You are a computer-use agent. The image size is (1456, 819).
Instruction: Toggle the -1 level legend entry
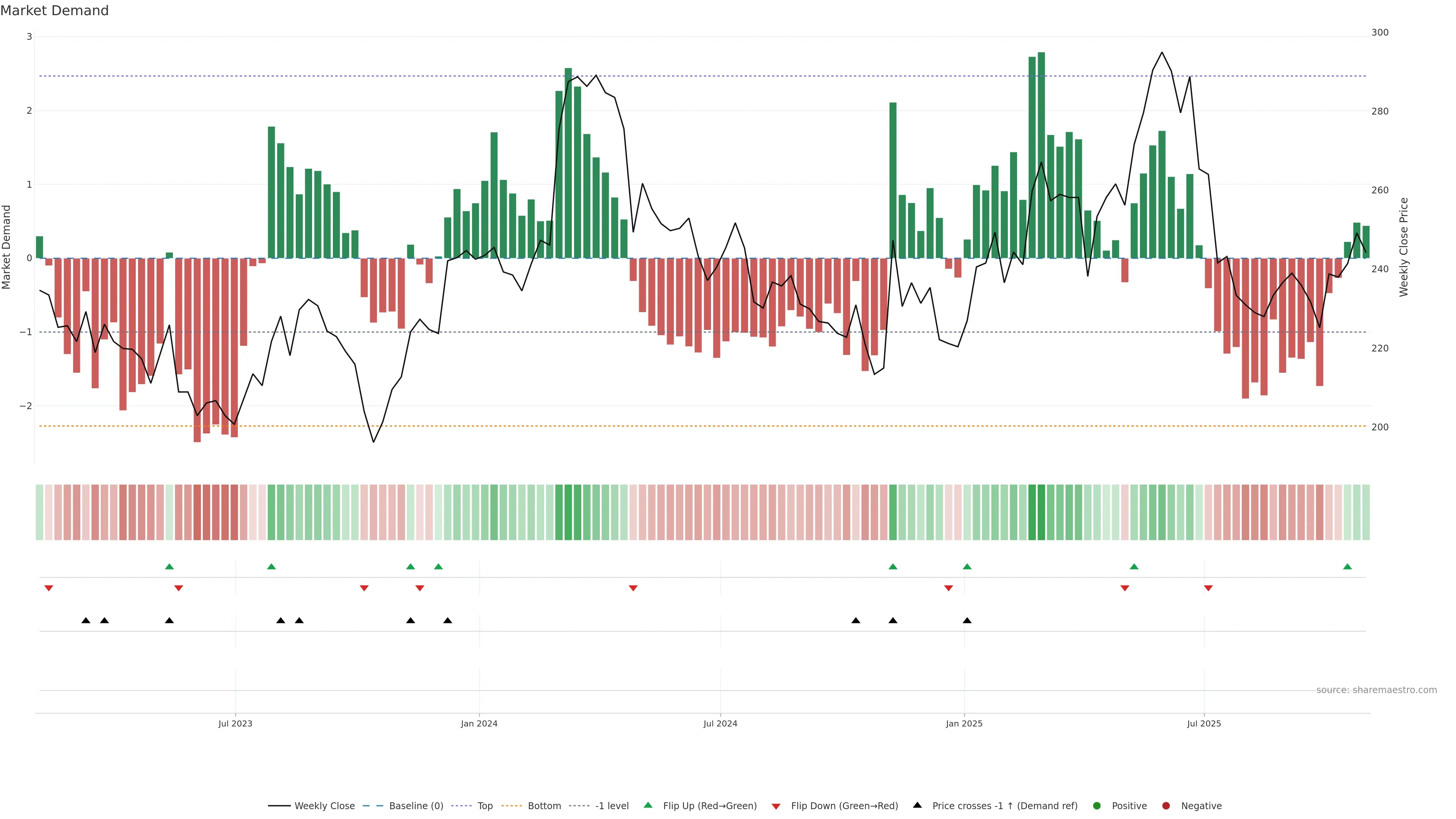click(612, 805)
